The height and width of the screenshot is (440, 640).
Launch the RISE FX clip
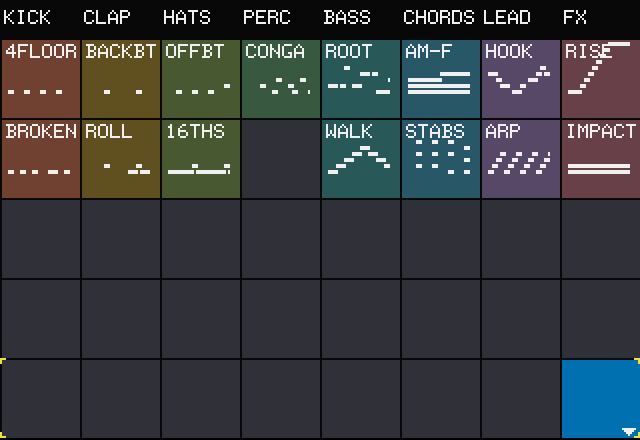pyautogui.click(x=601, y=79)
